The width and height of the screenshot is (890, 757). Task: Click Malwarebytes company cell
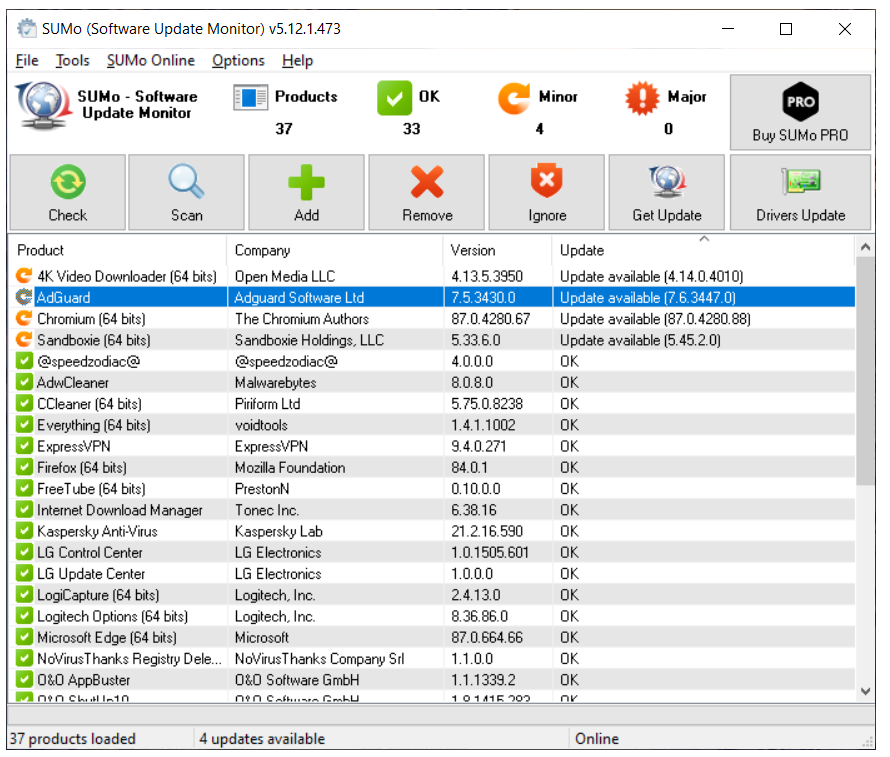click(x=275, y=382)
